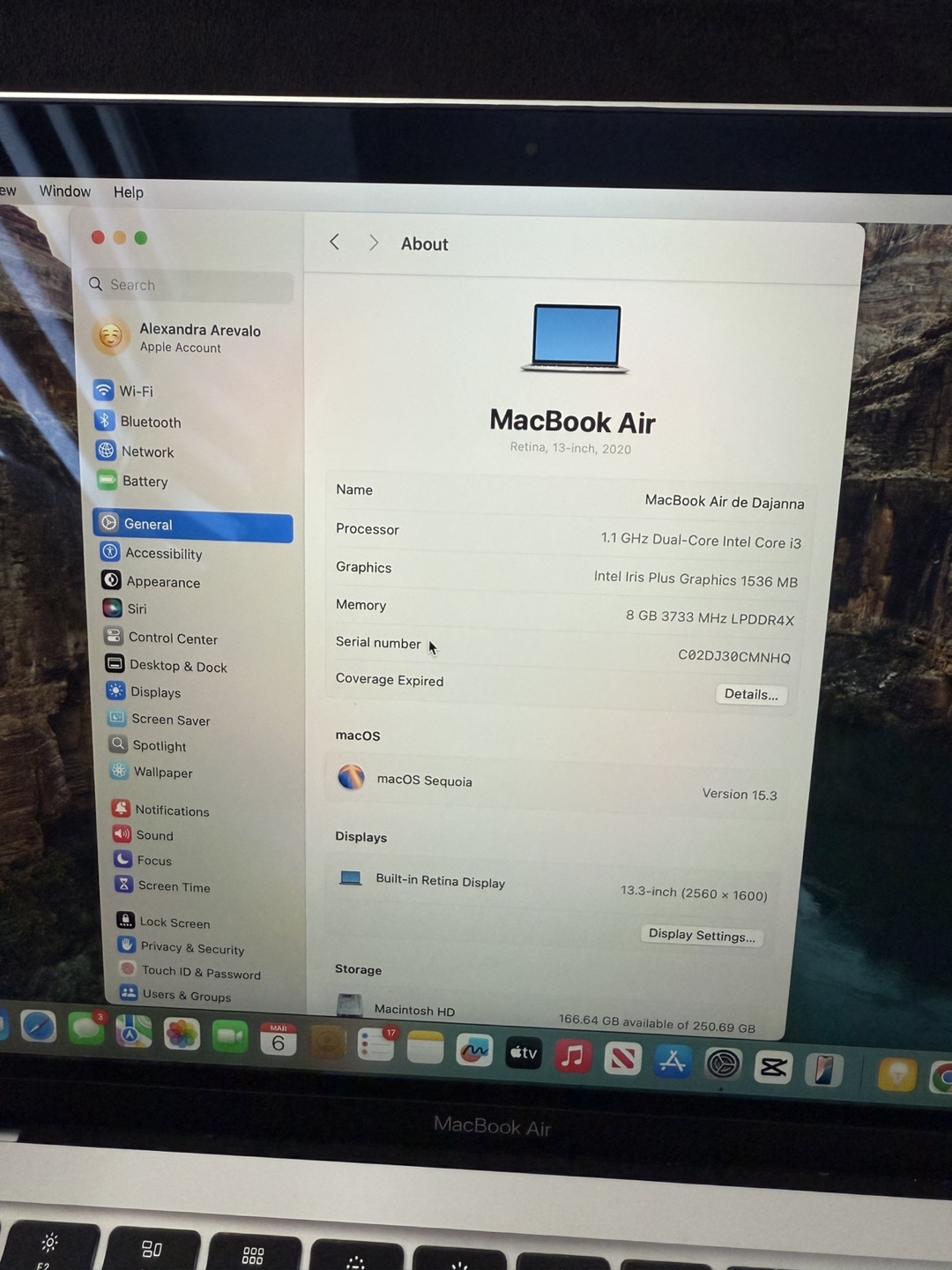Open Displays in sidebar
Screen dimensions: 952x1270
pos(143,692)
